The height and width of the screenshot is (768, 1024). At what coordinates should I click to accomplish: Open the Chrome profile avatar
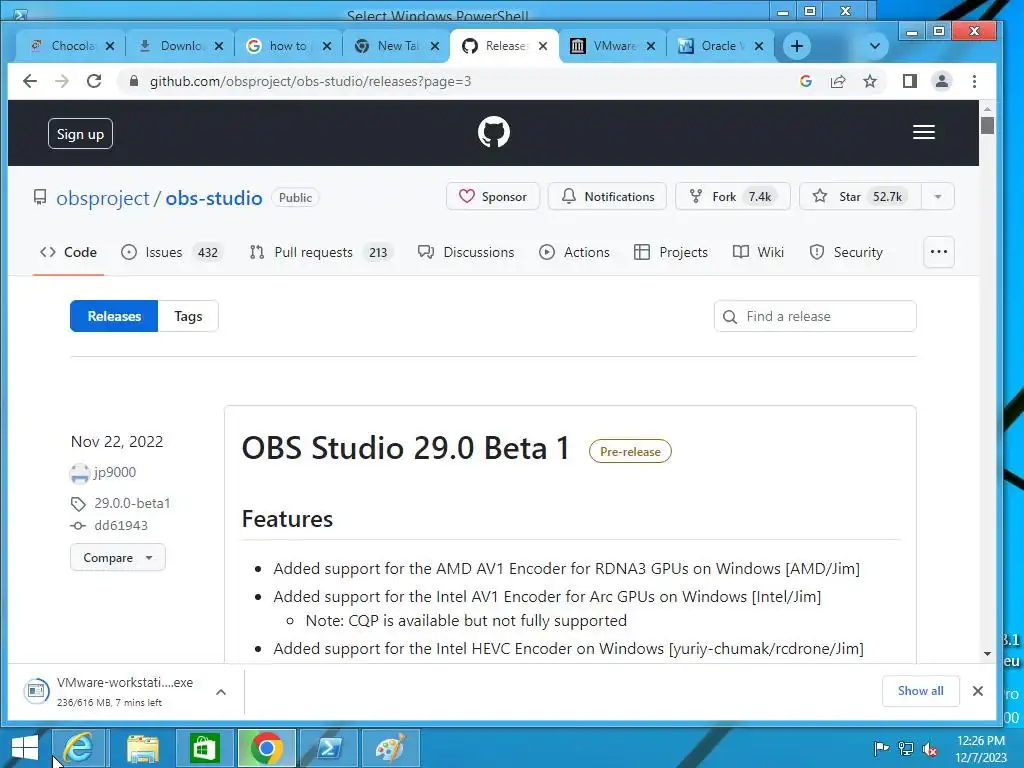click(x=942, y=81)
